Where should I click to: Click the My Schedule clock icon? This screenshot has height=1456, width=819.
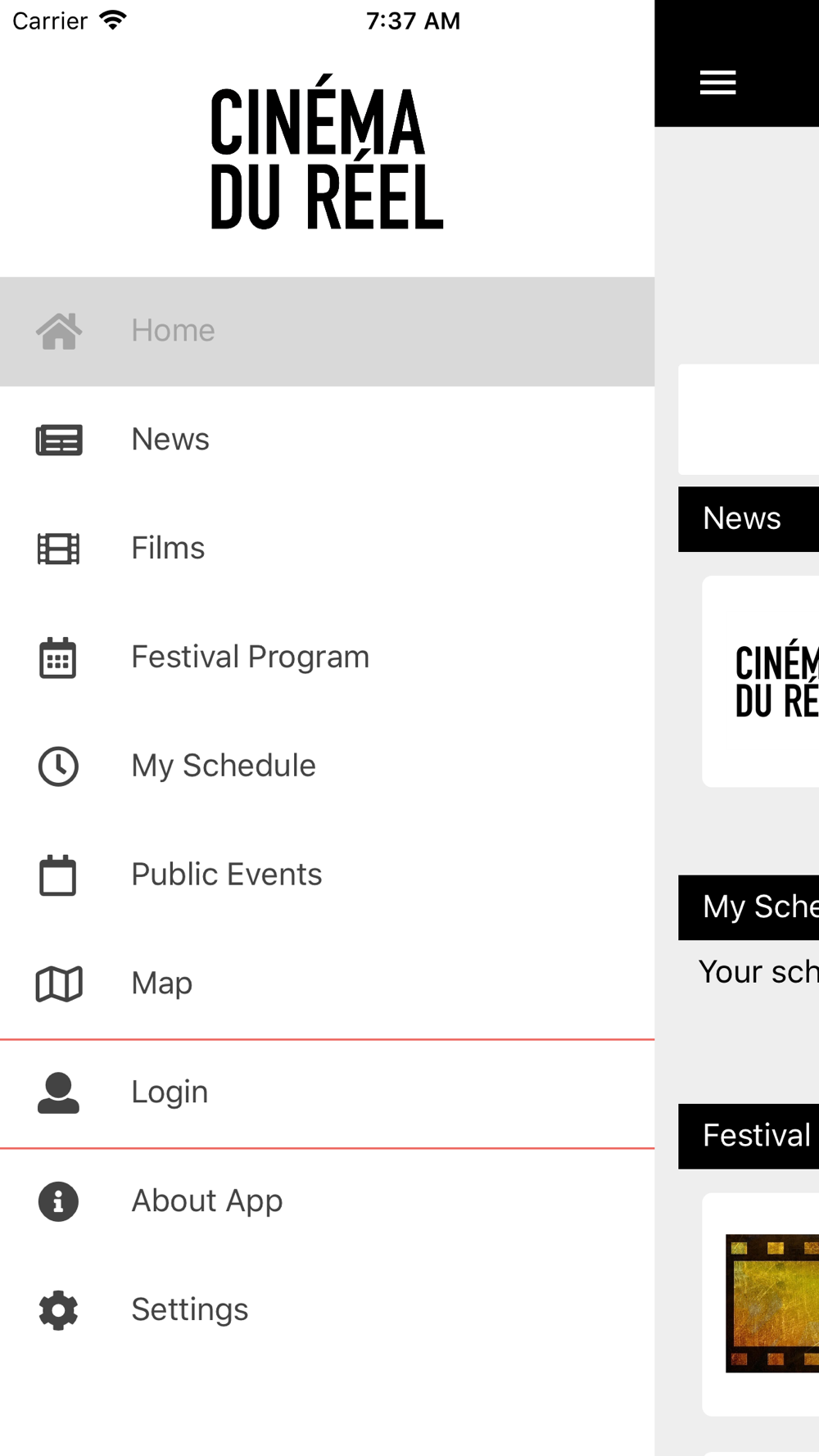click(x=58, y=766)
